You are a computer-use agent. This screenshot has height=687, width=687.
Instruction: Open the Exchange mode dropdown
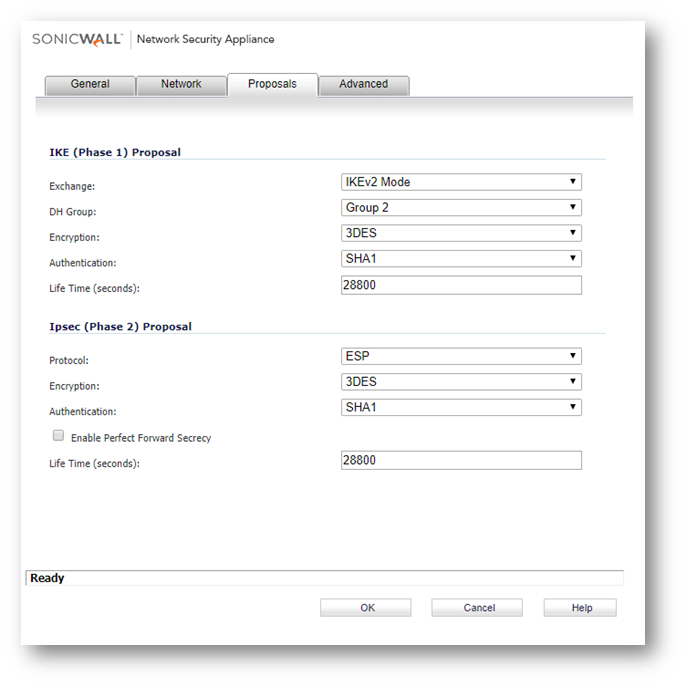461,182
